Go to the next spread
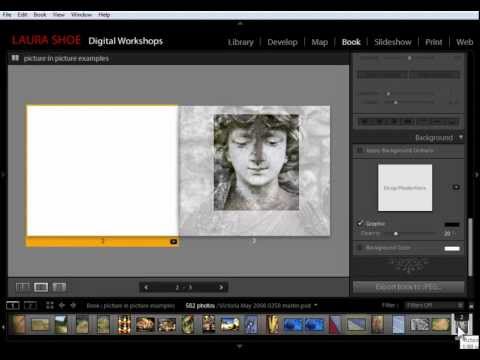The width and height of the screenshot is (480, 360). (221, 287)
